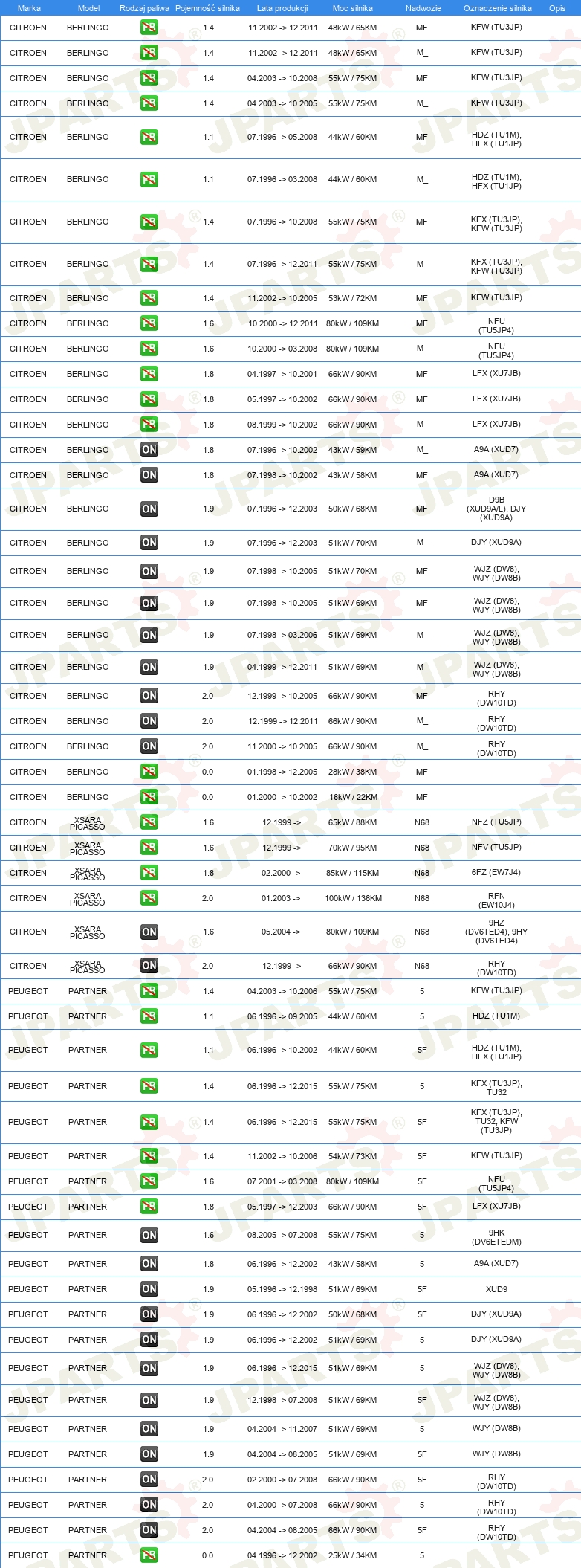
Task: Click the Oznaczenie silnika column header
Action: tap(497, 8)
